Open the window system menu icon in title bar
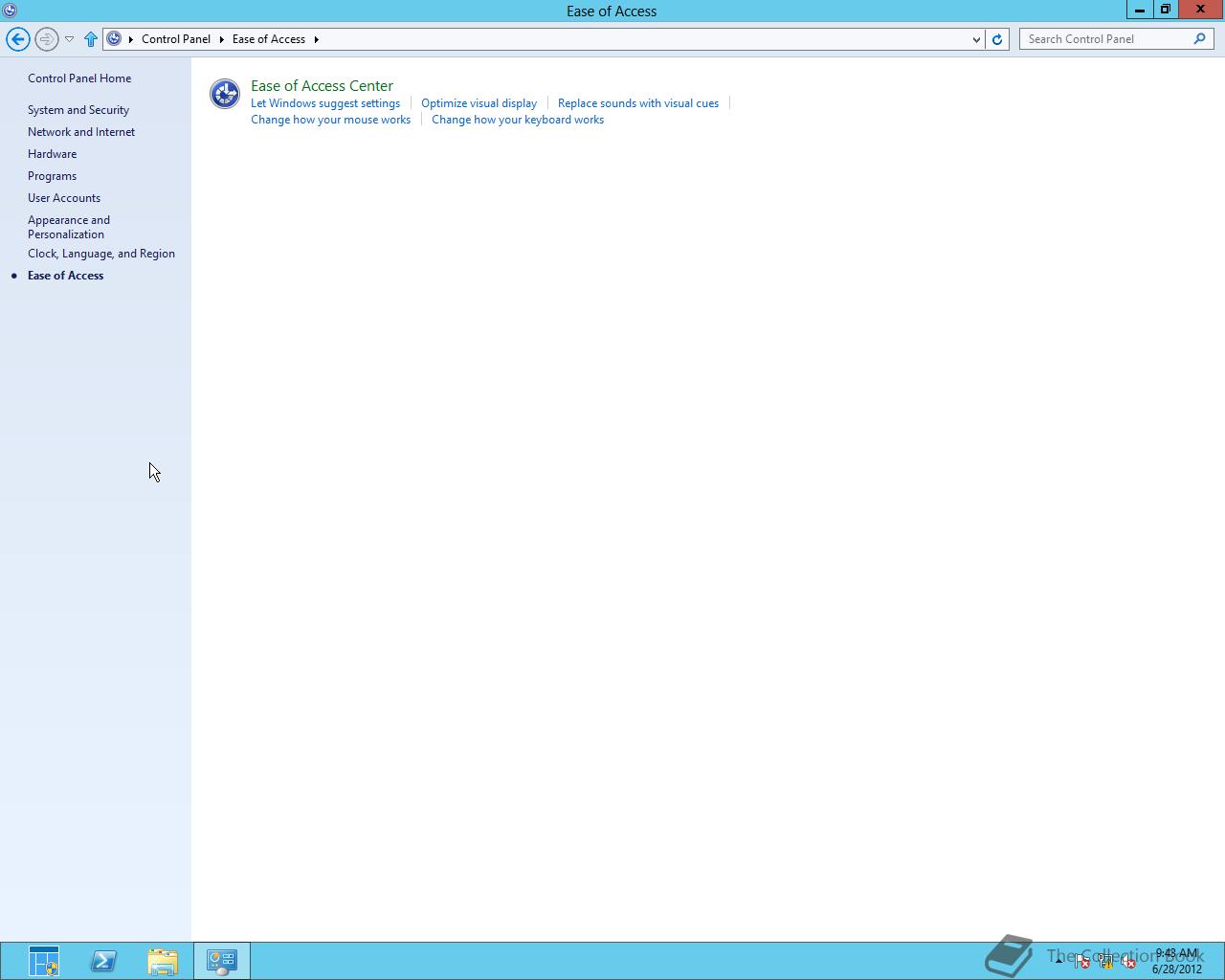1225x980 pixels. (10, 11)
